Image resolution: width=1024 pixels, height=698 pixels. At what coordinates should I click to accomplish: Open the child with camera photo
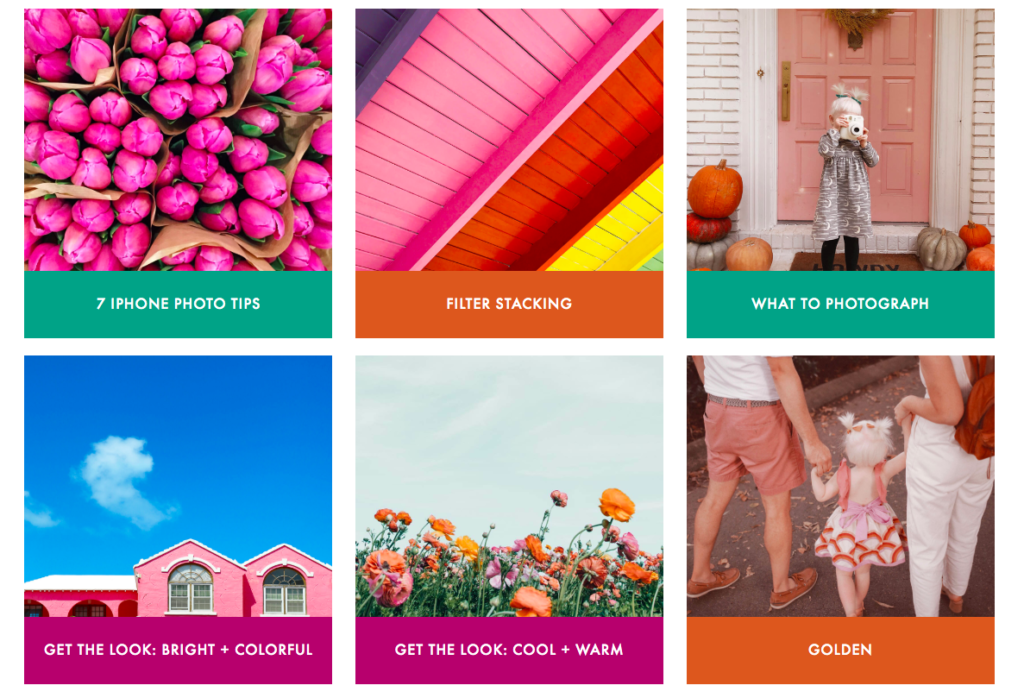click(x=840, y=140)
